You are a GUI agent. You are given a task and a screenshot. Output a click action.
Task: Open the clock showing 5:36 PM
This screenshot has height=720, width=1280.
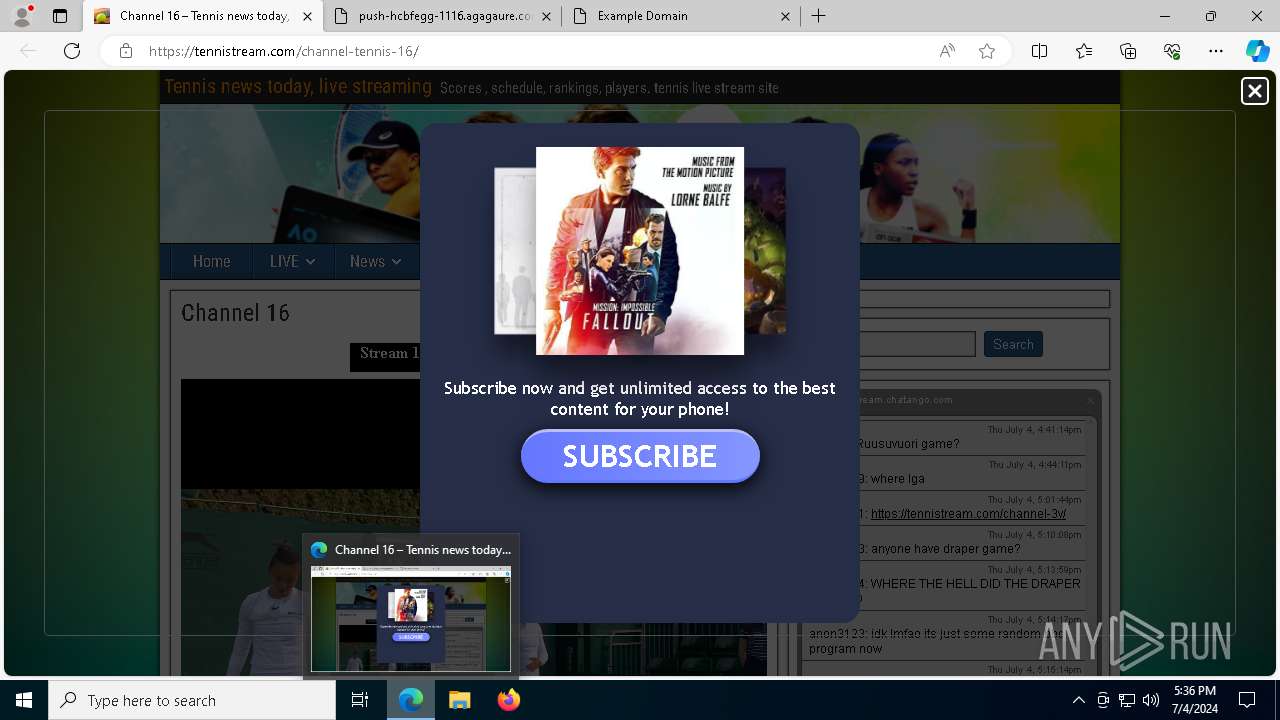click(1195, 700)
